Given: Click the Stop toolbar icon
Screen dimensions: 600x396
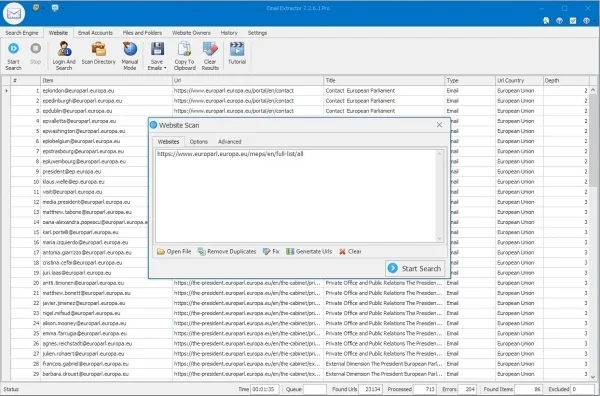Looking at the screenshot, I should click(36, 49).
